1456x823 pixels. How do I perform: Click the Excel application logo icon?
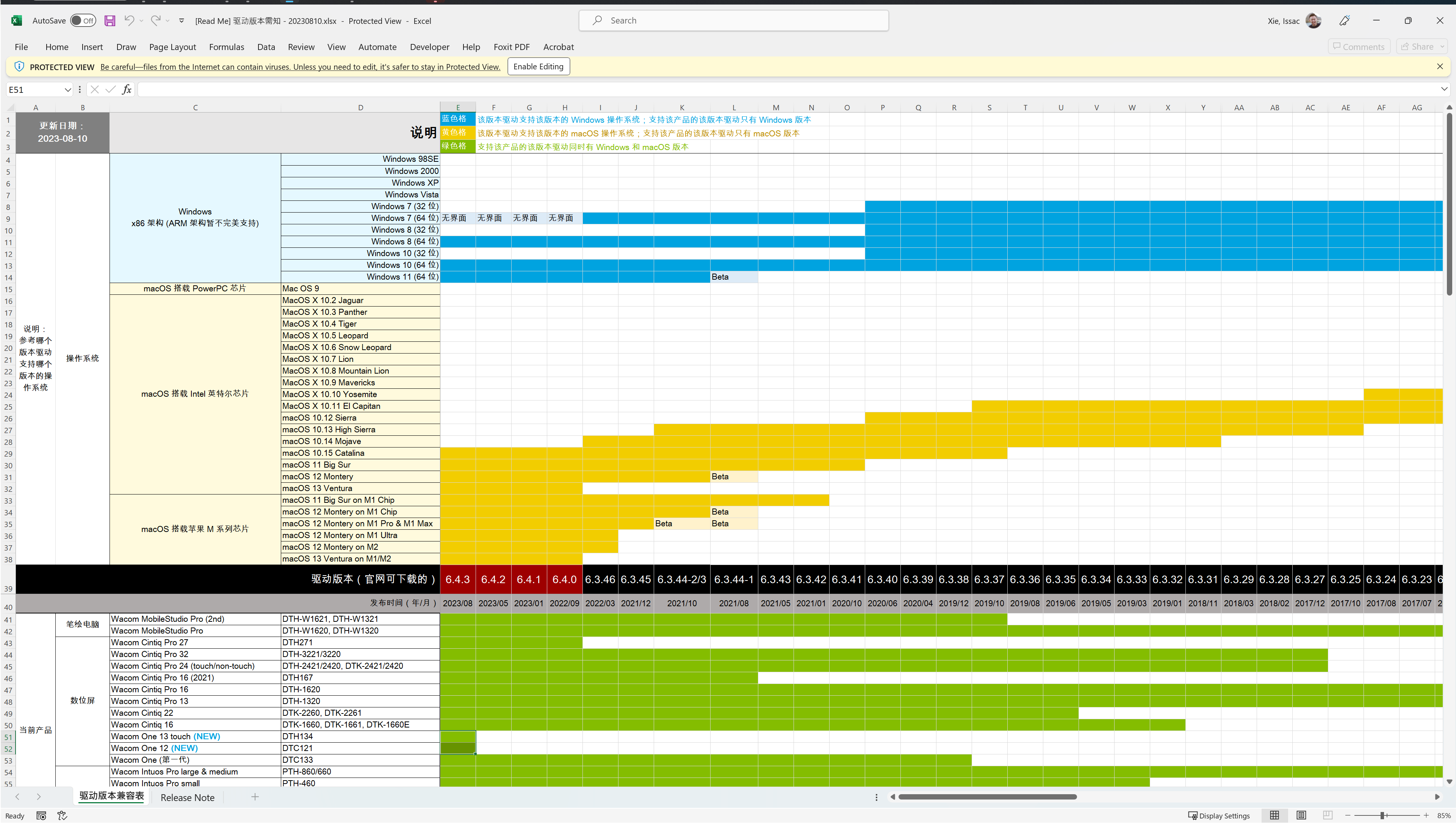coord(16,21)
